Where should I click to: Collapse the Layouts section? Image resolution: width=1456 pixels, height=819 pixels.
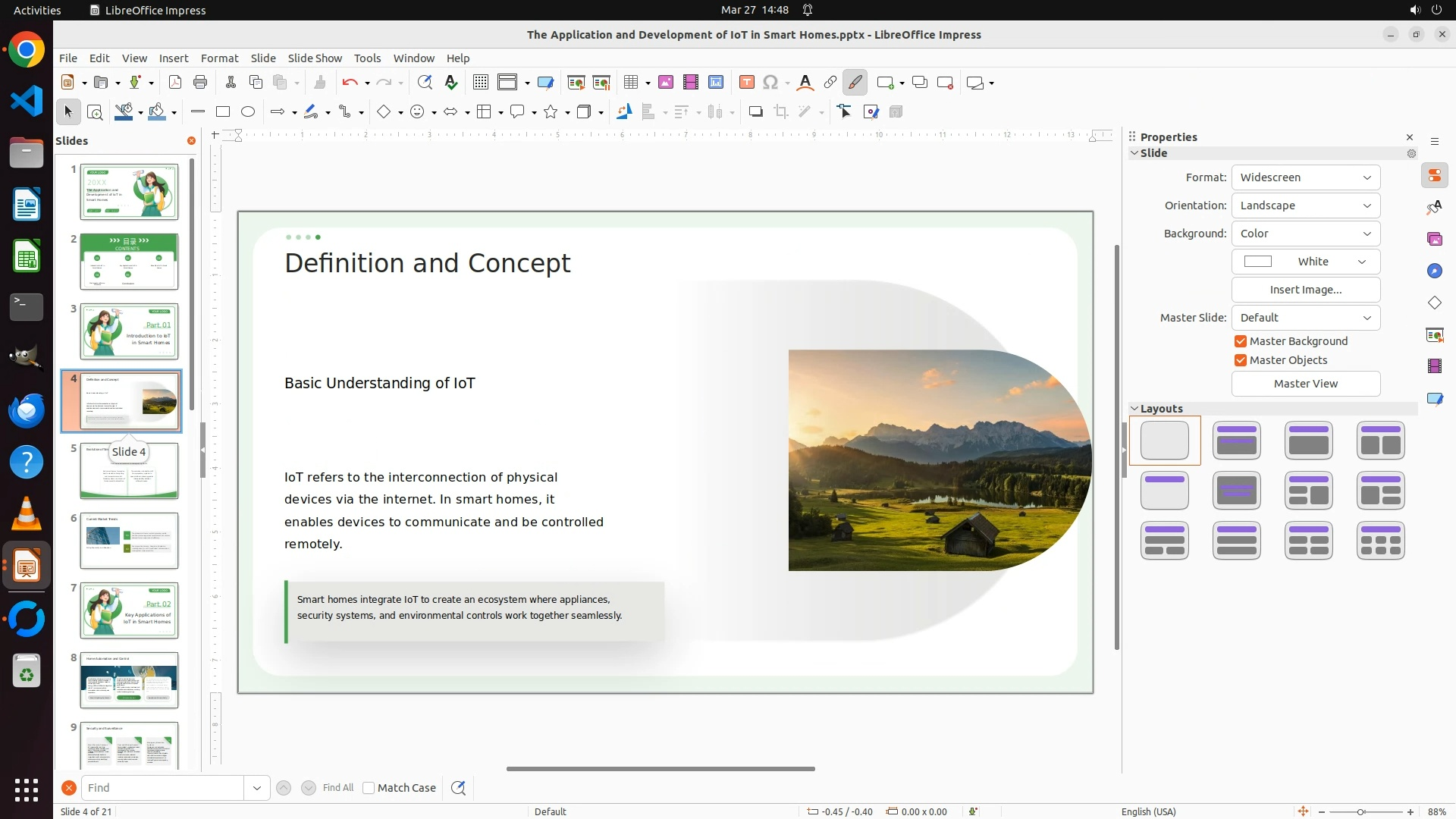[1134, 409]
